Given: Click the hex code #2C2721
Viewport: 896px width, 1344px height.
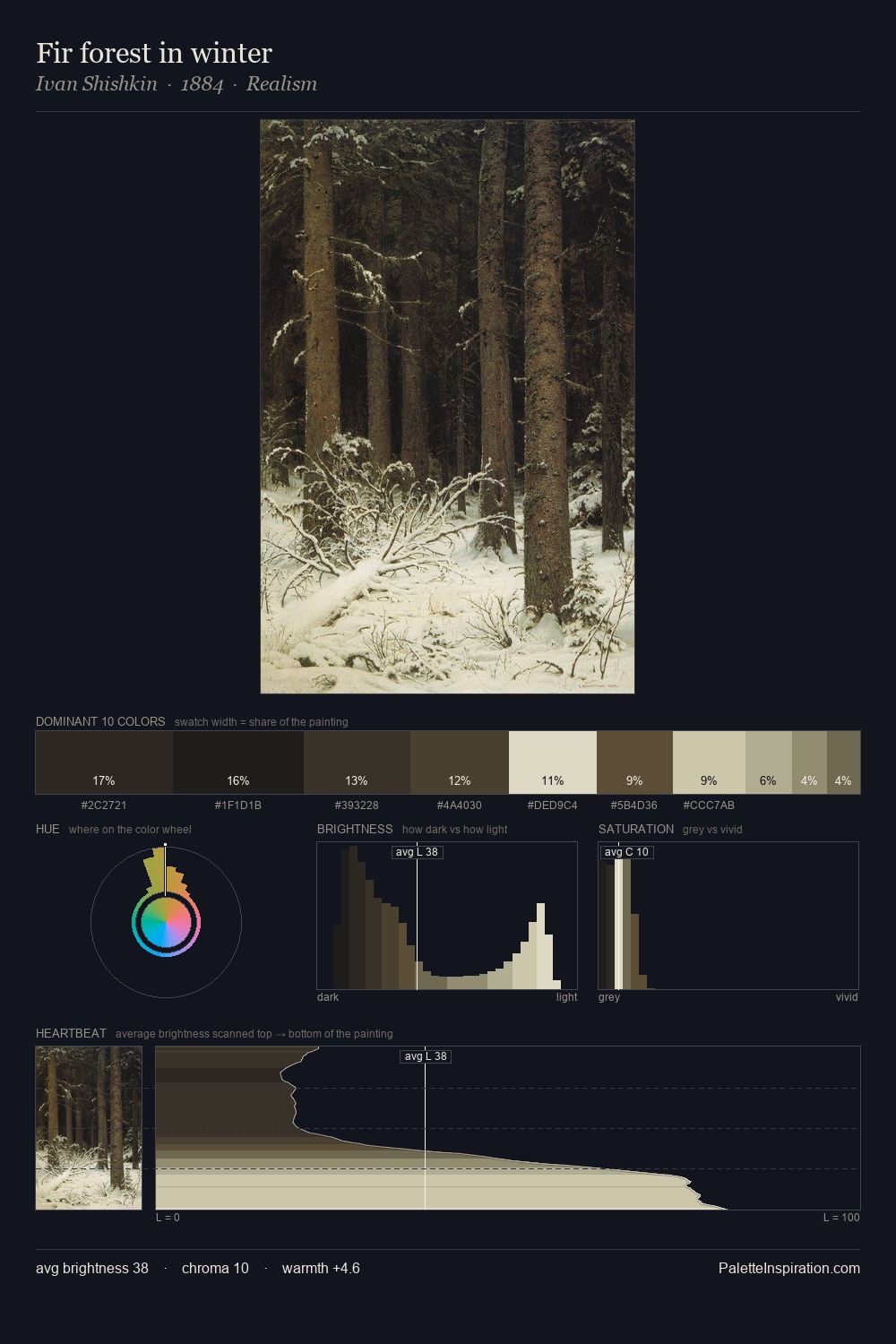Looking at the screenshot, I should 104,805.
